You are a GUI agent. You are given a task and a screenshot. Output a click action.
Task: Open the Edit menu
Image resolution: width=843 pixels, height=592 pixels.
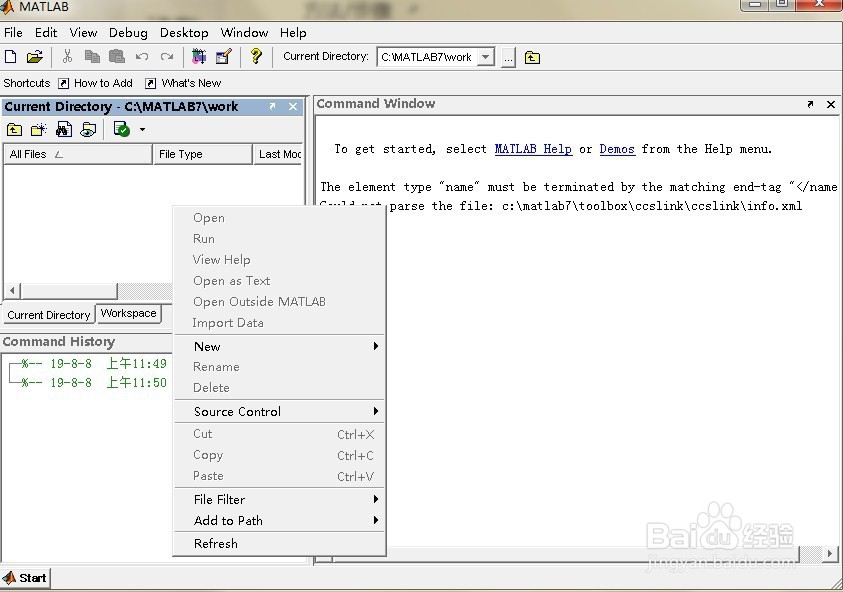point(46,33)
